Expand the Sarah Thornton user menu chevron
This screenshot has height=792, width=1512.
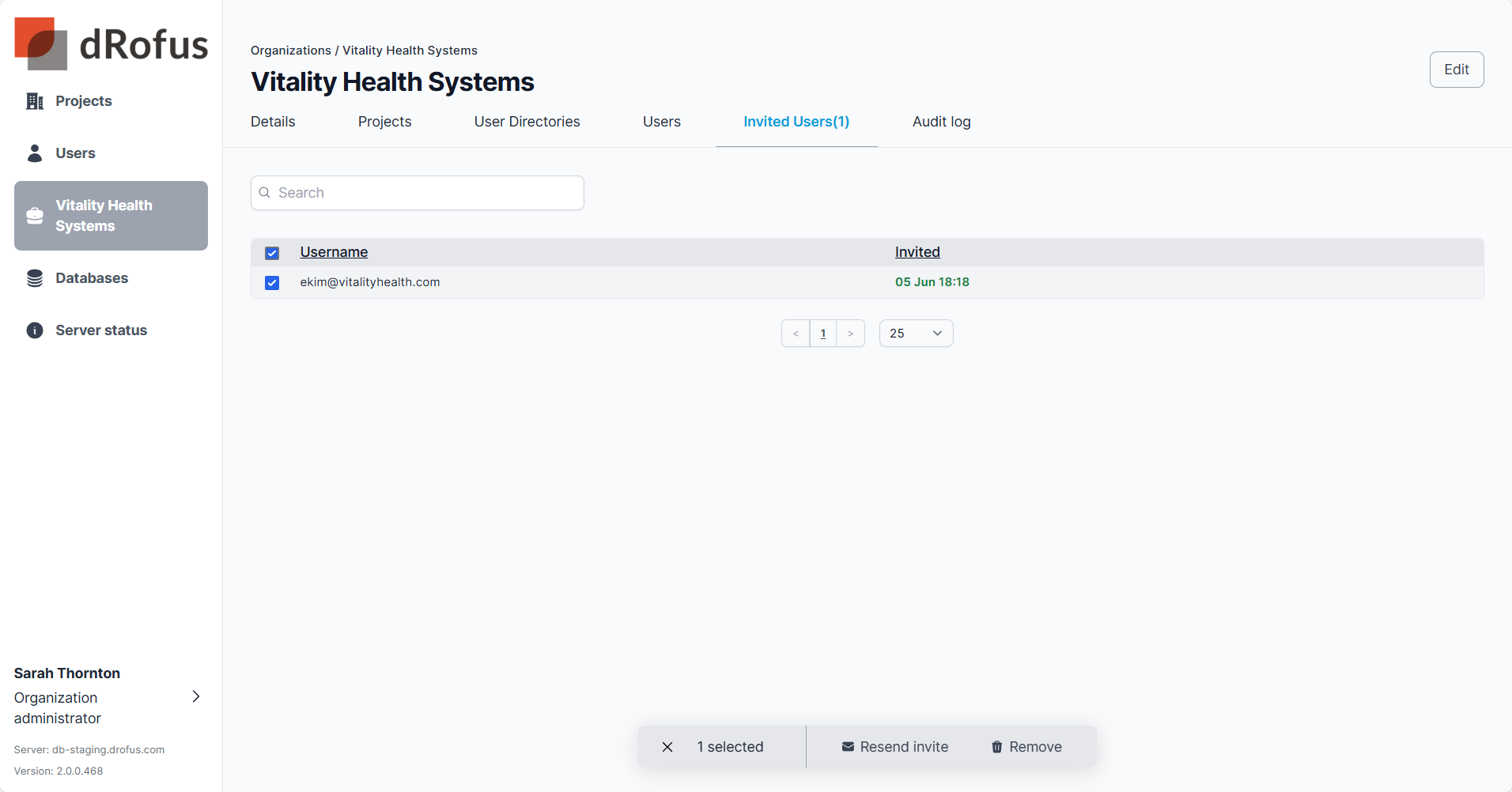tap(196, 696)
